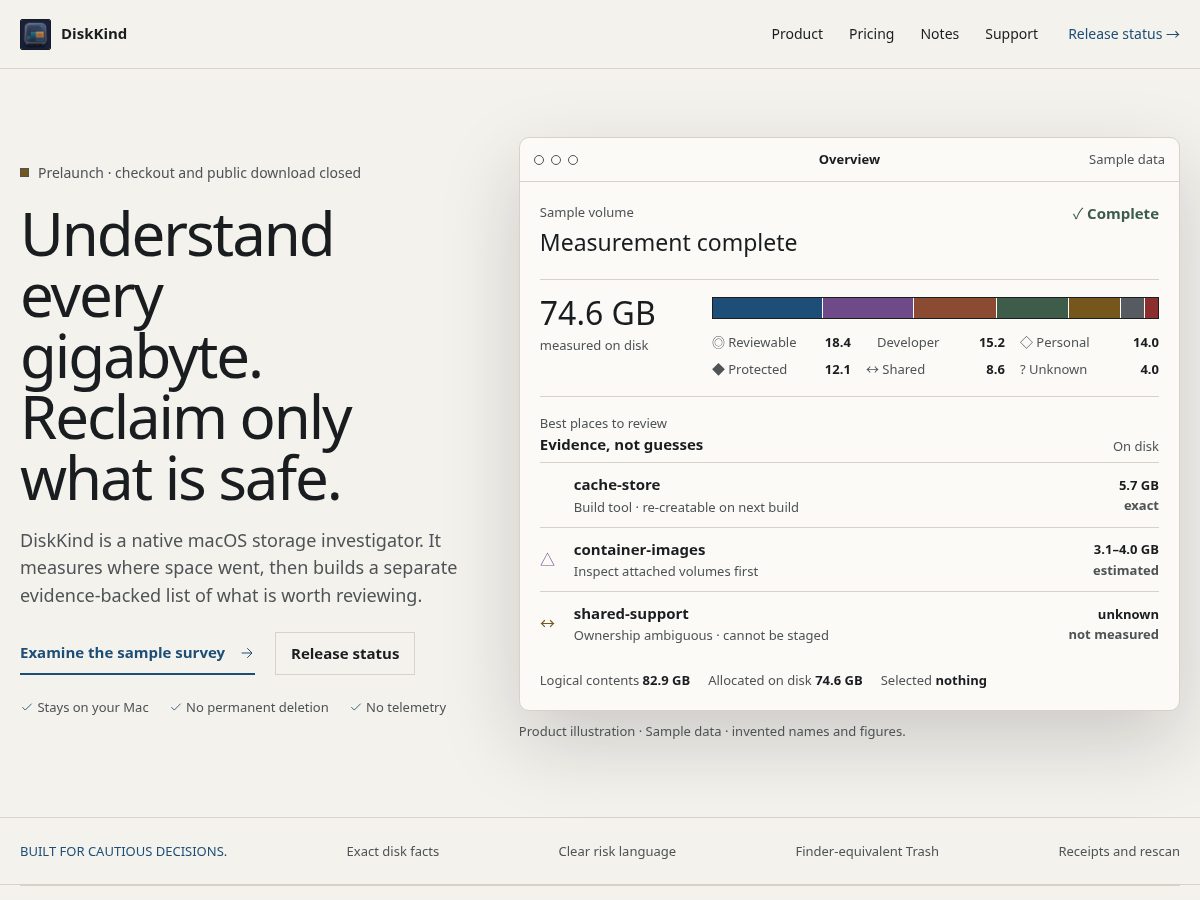Select the green Protected bar segment
1200x900 pixels.
1032,308
